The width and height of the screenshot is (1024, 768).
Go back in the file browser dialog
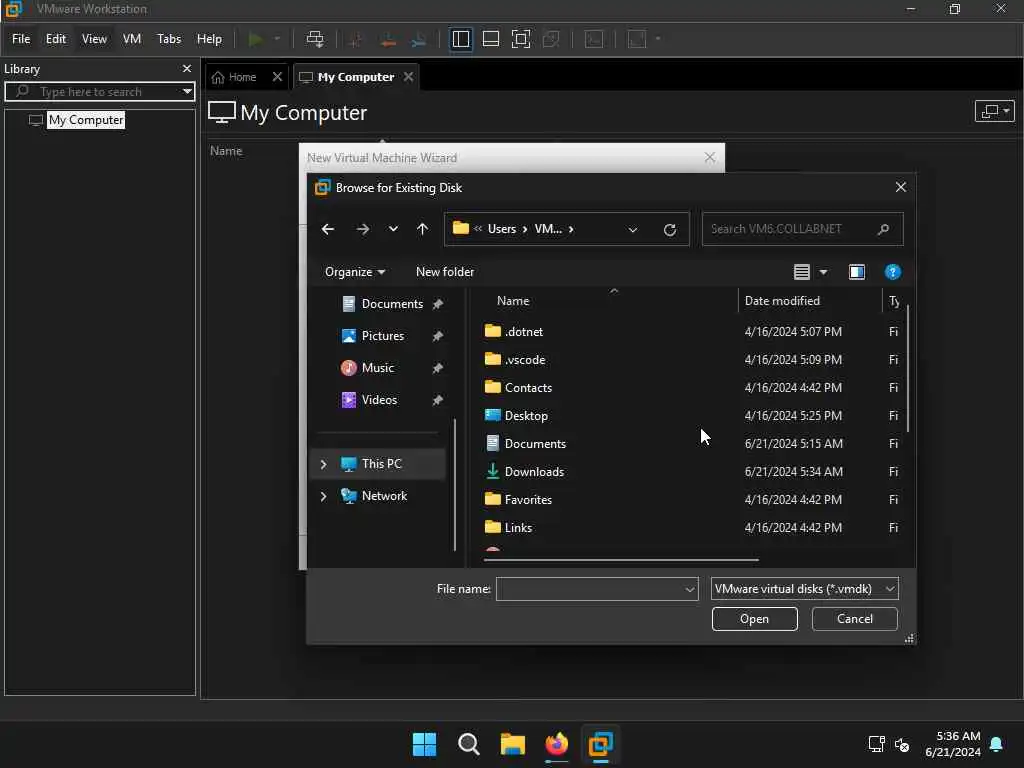pos(328,229)
